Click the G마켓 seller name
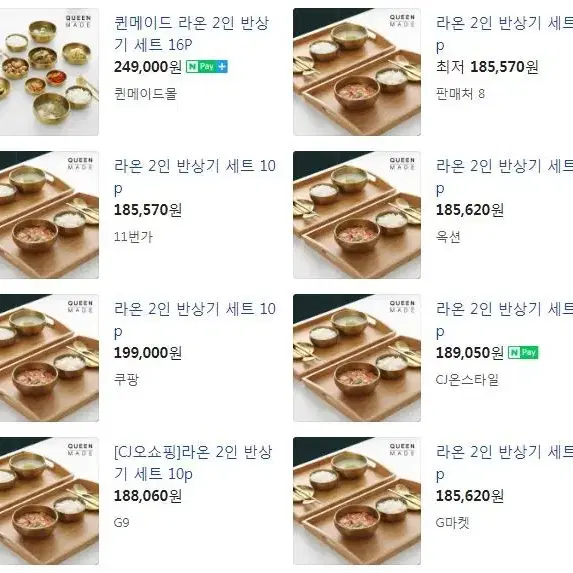The image size is (573, 573). 452,523
